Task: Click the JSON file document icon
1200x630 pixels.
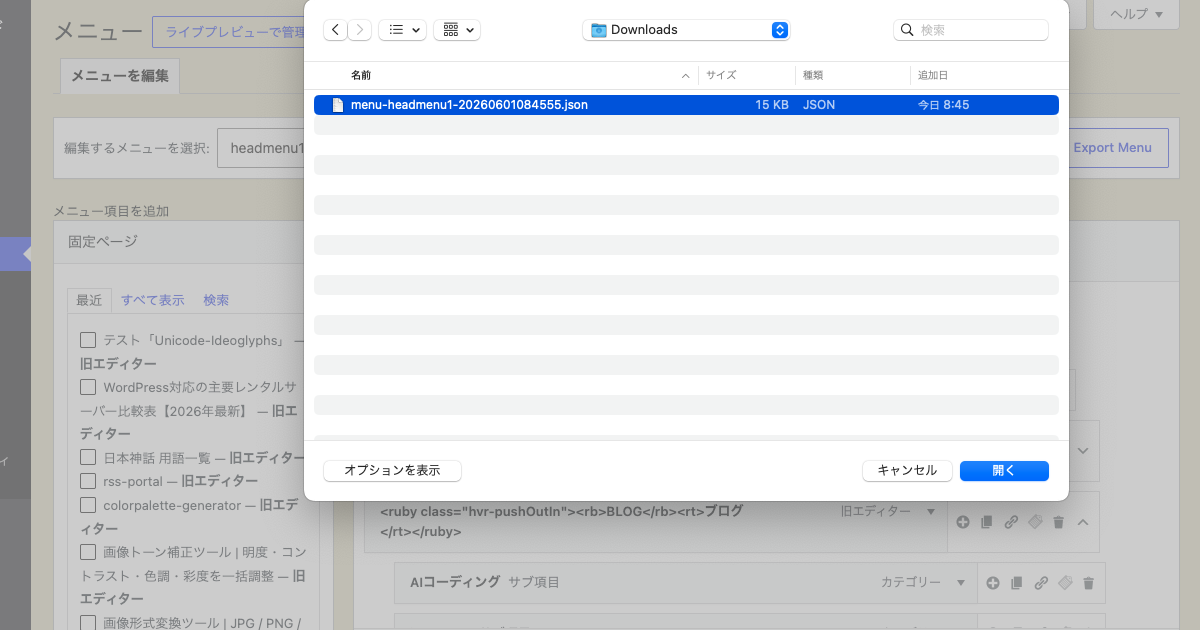Action: (338, 105)
